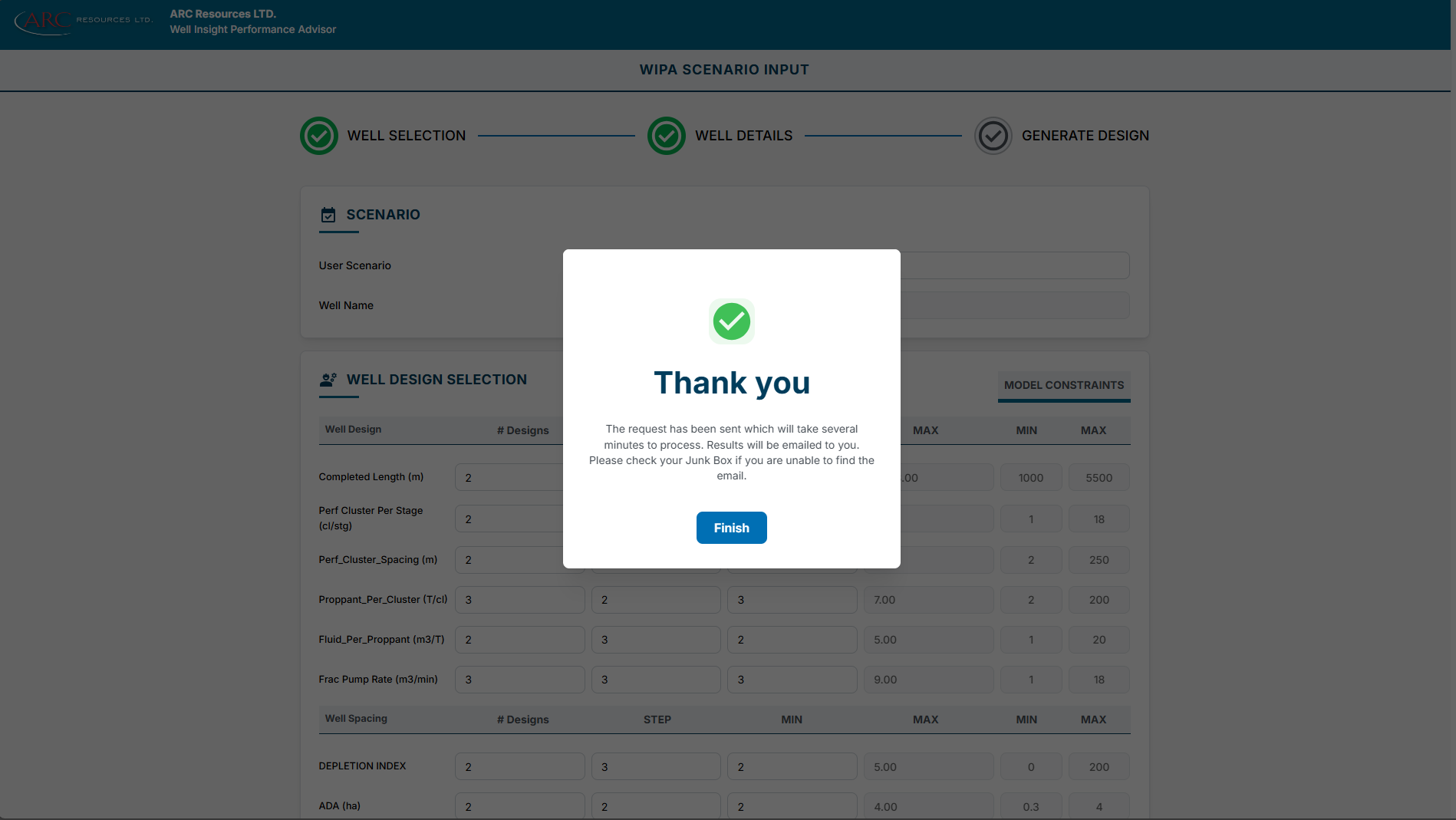Click ADA (ha) STEP input field

[655, 806]
